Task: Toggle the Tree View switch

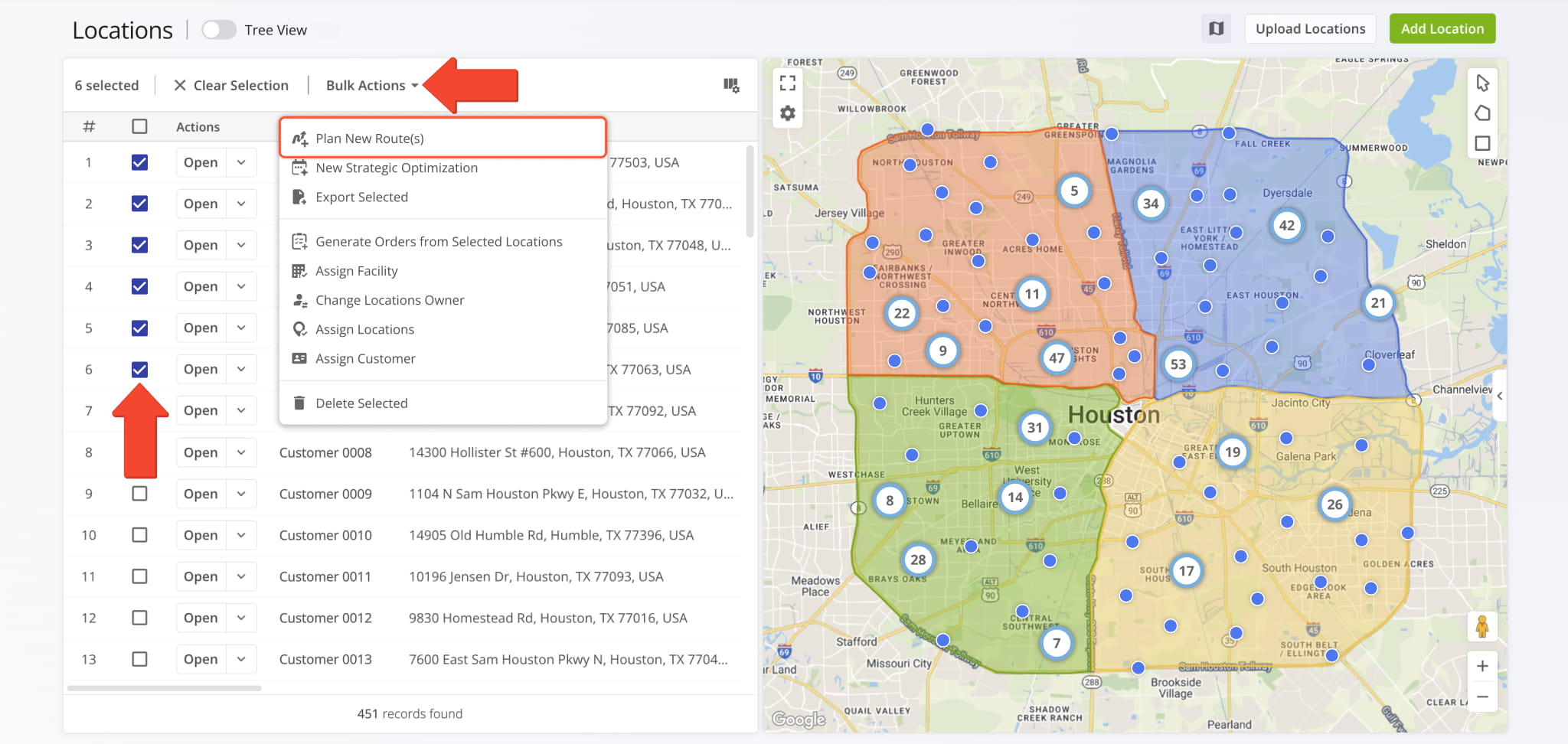Action: point(219,30)
